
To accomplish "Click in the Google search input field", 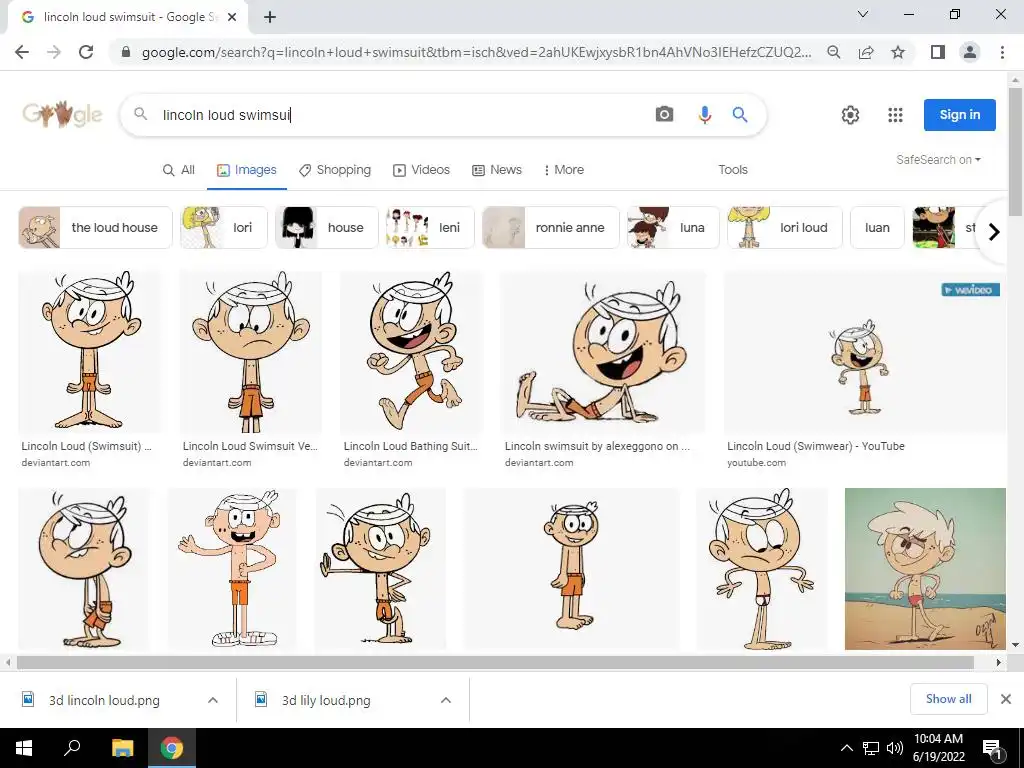I will pos(398,115).
